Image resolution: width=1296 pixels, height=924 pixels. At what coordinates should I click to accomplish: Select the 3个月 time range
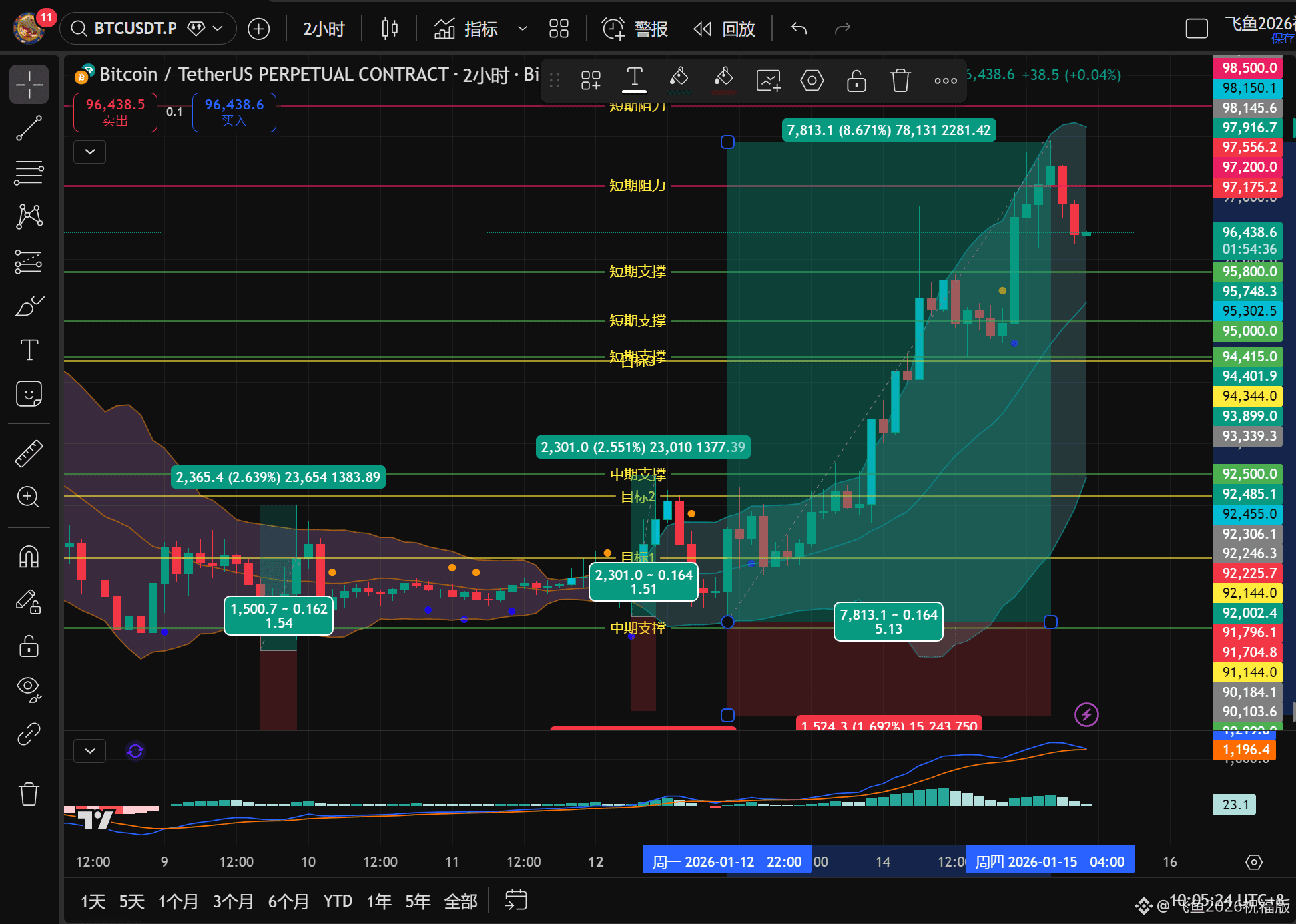click(x=233, y=901)
